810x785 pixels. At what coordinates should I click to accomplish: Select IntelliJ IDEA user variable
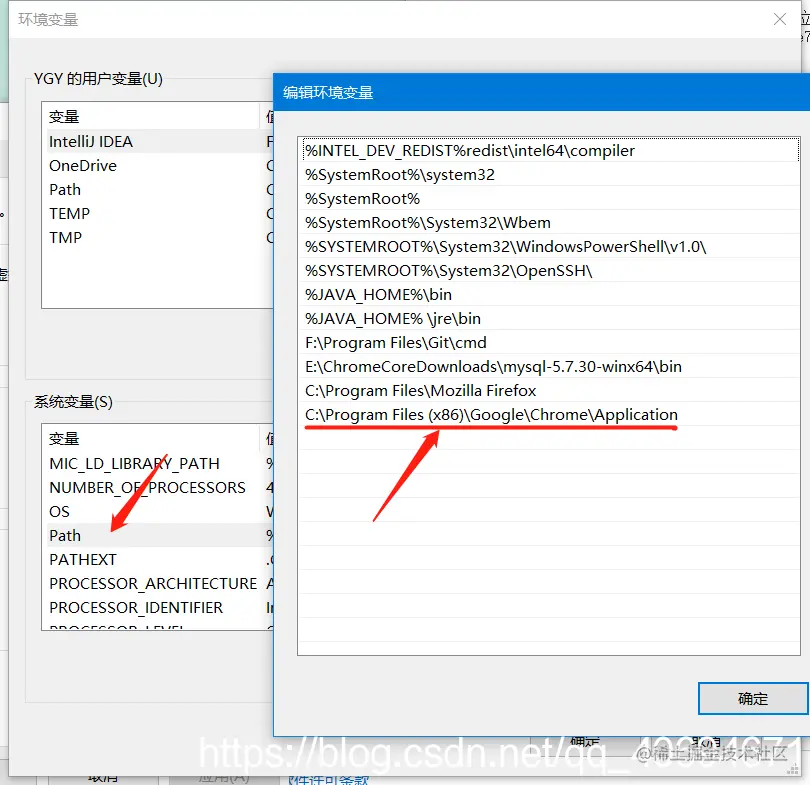(159, 141)
